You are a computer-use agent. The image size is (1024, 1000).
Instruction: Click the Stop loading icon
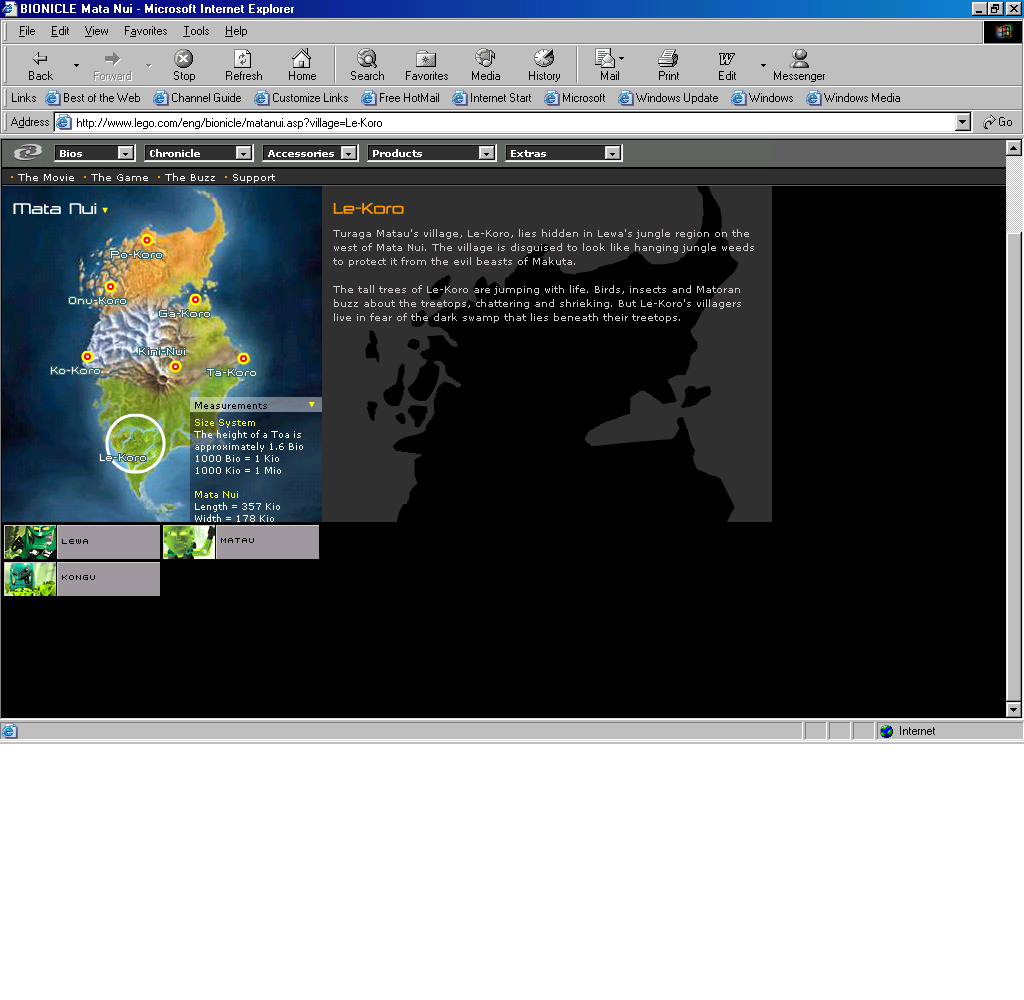coord(184,59)
